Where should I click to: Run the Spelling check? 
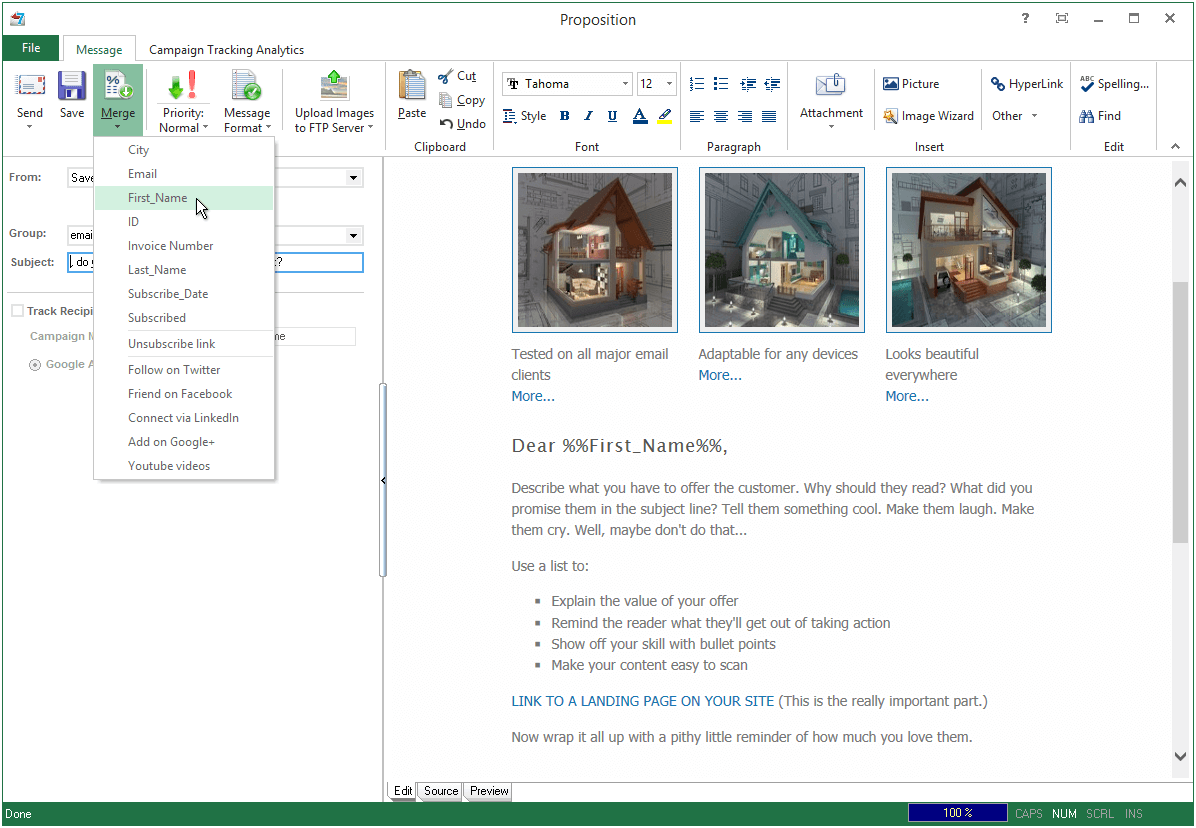click(1114, 84)
